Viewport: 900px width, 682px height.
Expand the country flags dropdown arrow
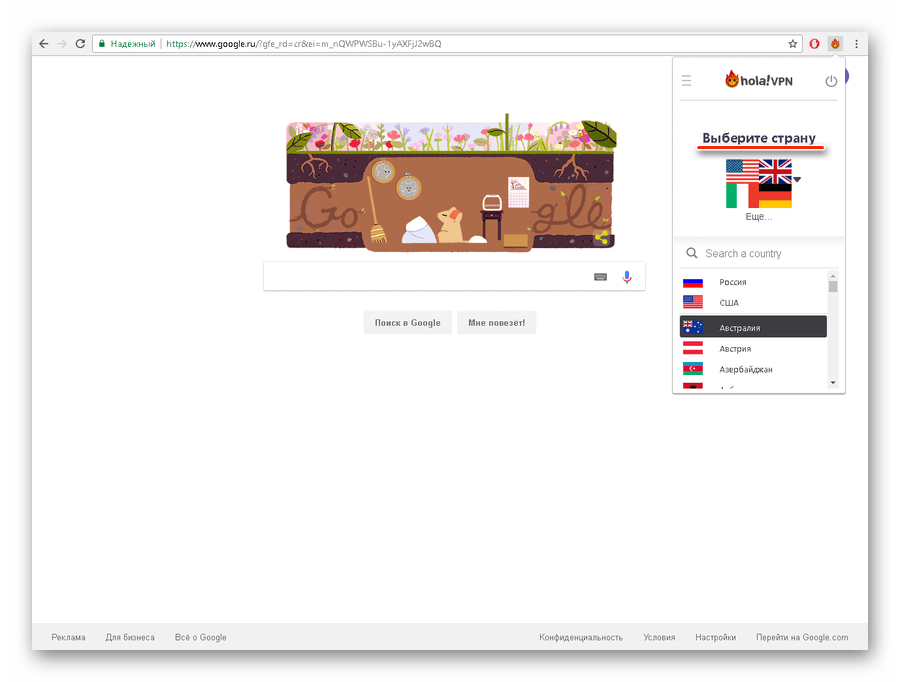click(797, 180)
